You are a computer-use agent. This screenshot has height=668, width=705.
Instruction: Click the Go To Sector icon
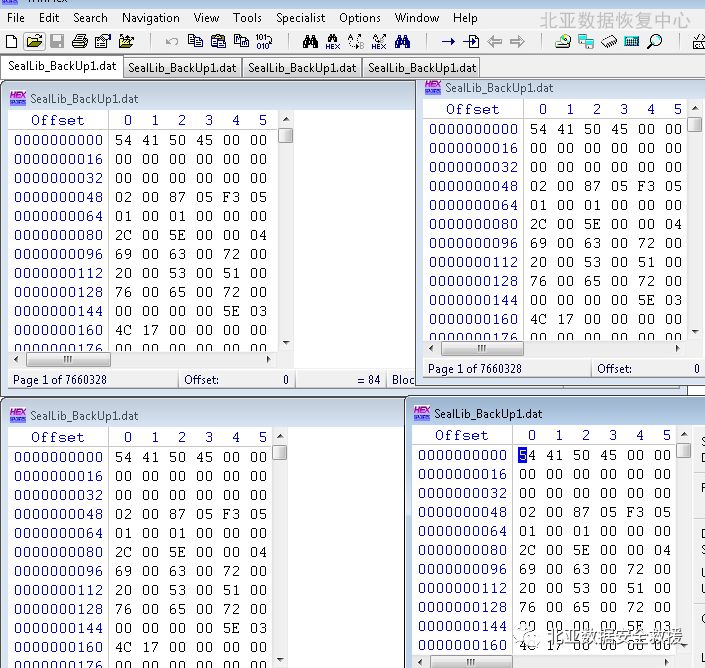pyautogui.click(x=471, y=42)
